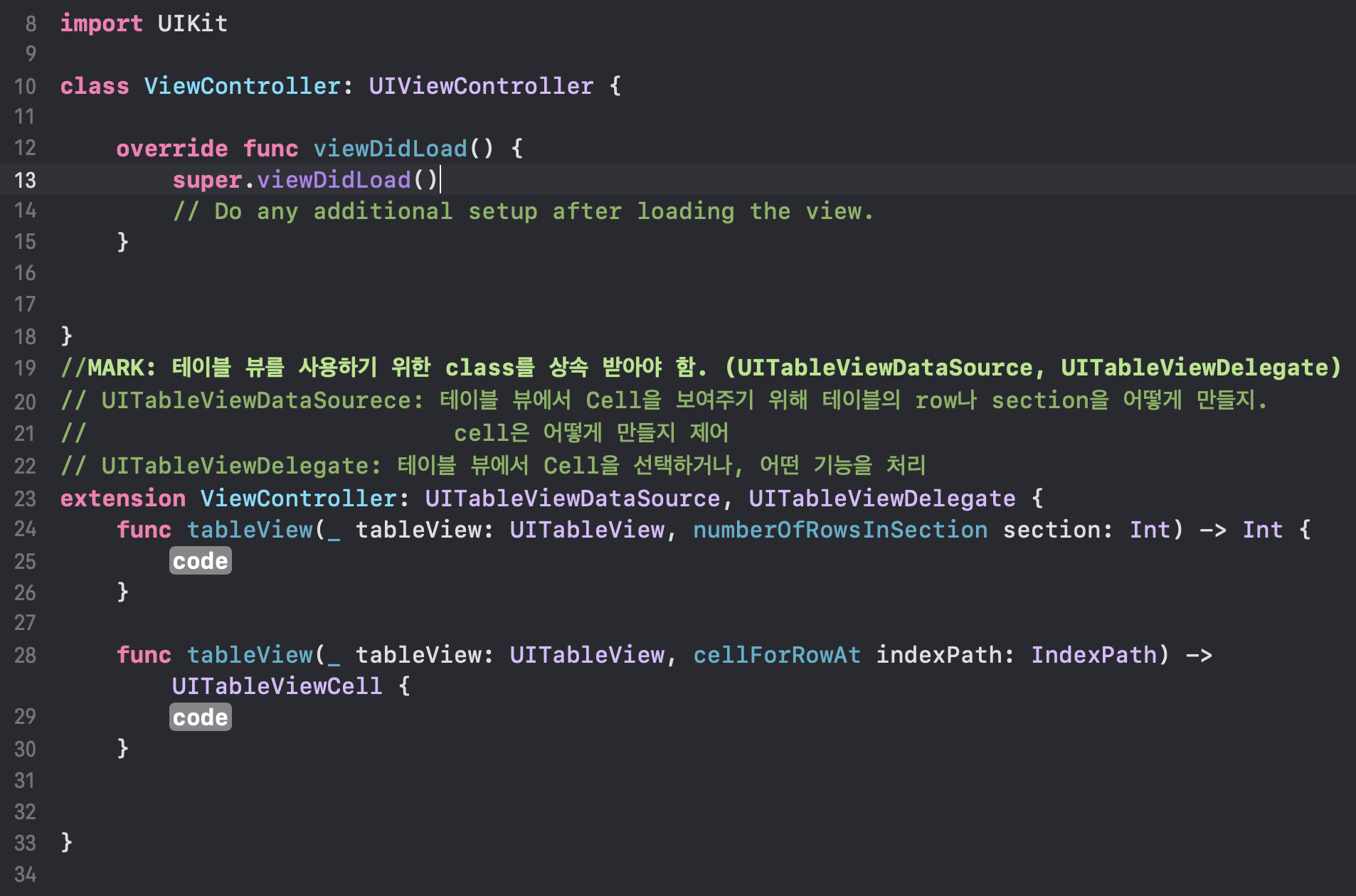Viewport: 1356px width, 896px height.
Task: Click 'tableView' function name on line 28
Action: point(250,655)
